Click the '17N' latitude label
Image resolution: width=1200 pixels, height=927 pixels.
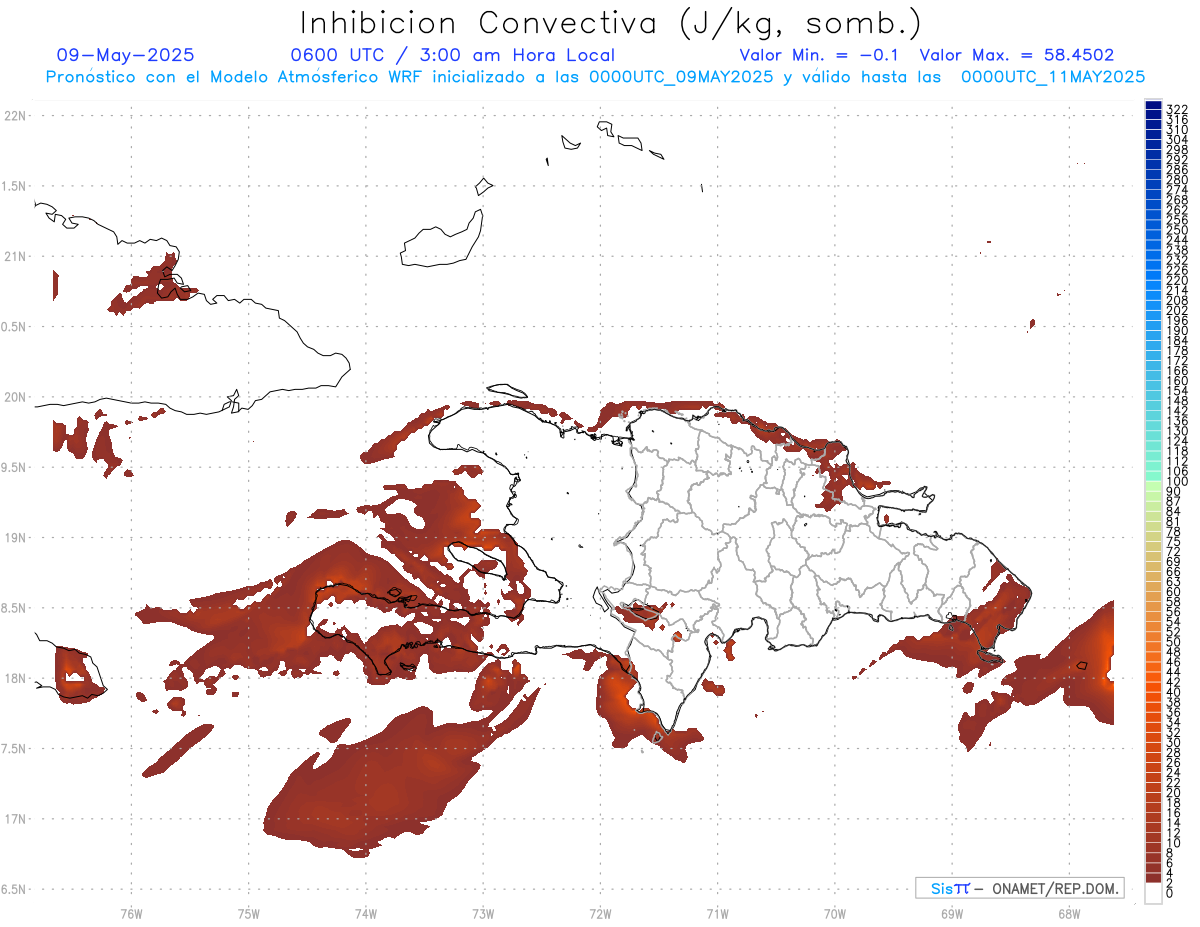tap(15, 819)
